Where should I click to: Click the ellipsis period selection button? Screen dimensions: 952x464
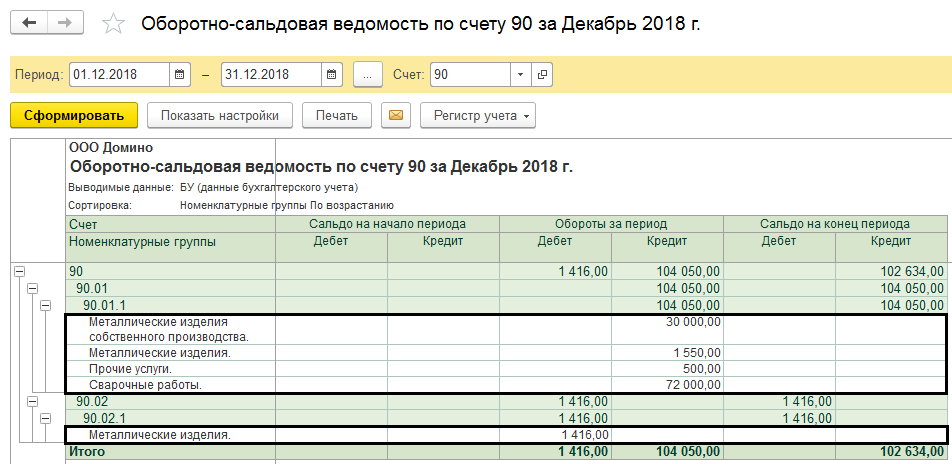click(368, 75)
